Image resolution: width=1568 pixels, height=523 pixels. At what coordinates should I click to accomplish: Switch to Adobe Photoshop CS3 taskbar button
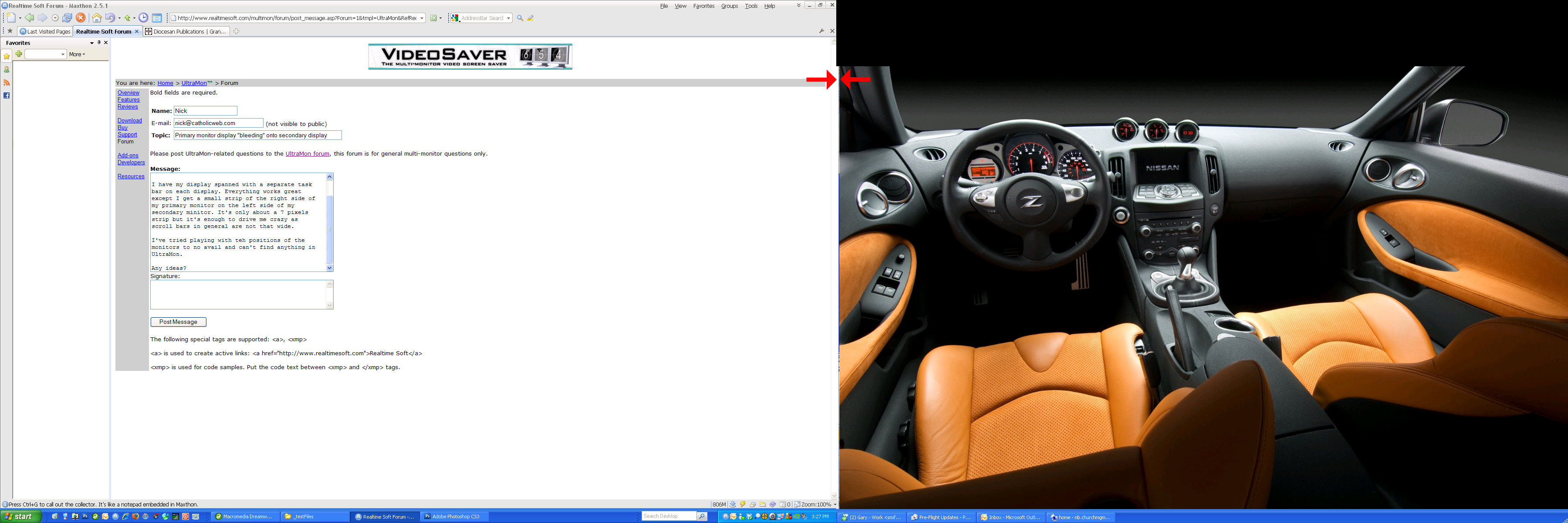(x=455, y=516)
